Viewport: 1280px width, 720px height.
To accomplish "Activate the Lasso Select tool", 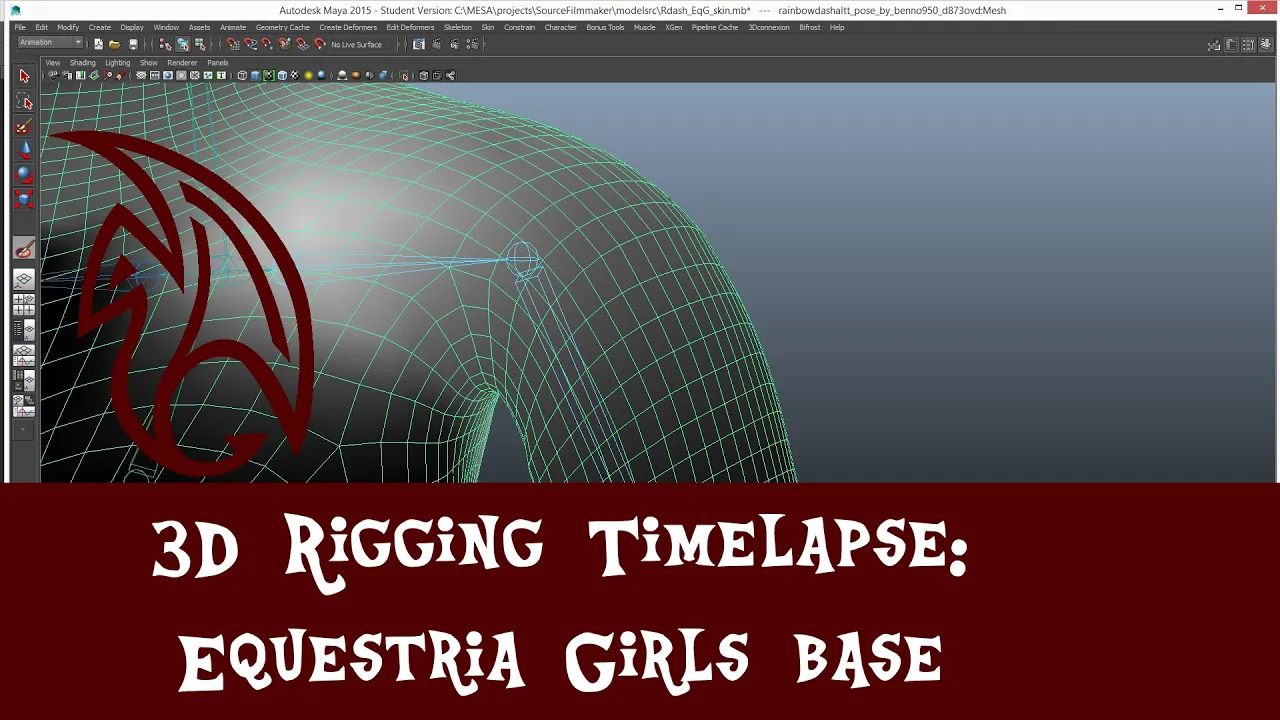I will pos(24,102).
